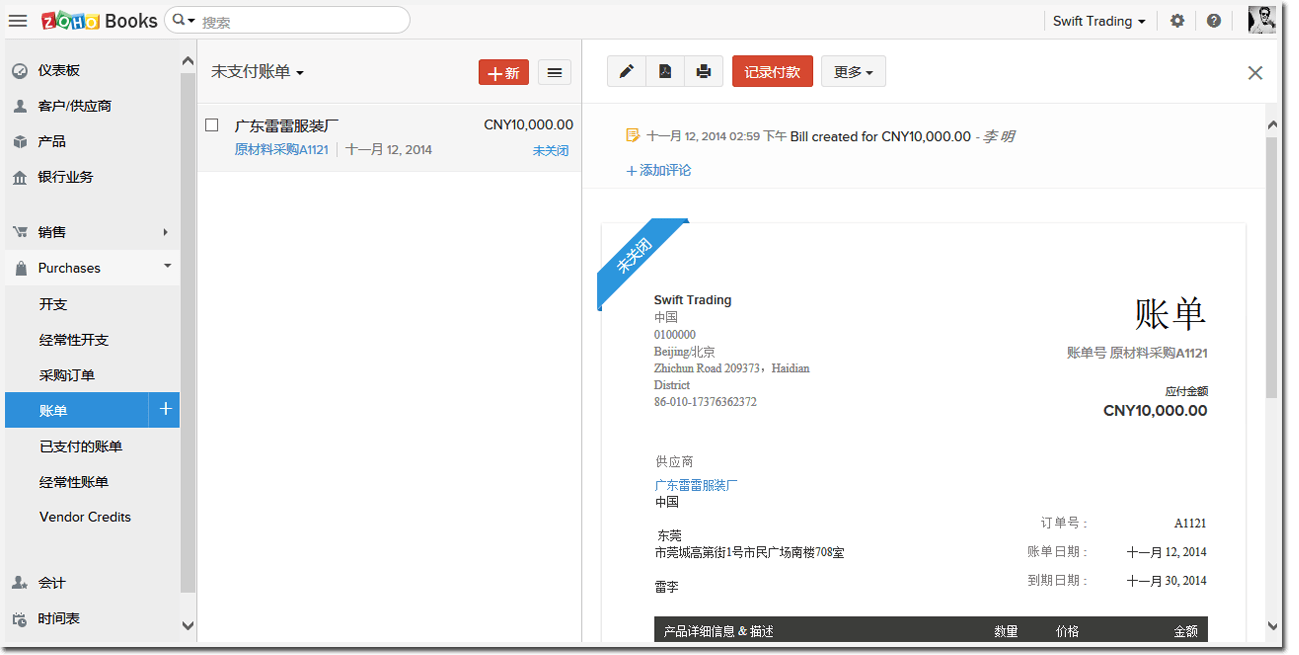Viewport: 1299px width, 655px height.
Task: Click the print bill icon
Action: click(x=704, y=72)
